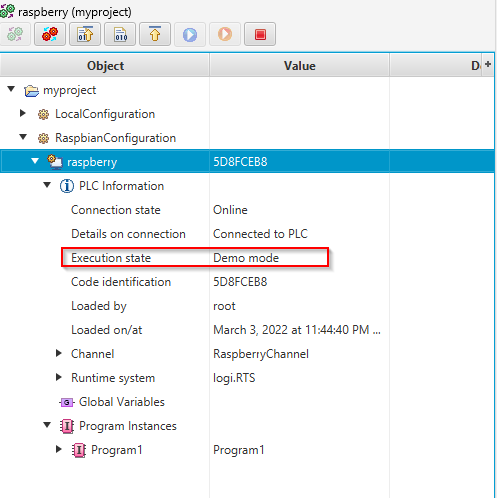Expand the Runtime system row
Screen dimensions: 497x498
59,377
